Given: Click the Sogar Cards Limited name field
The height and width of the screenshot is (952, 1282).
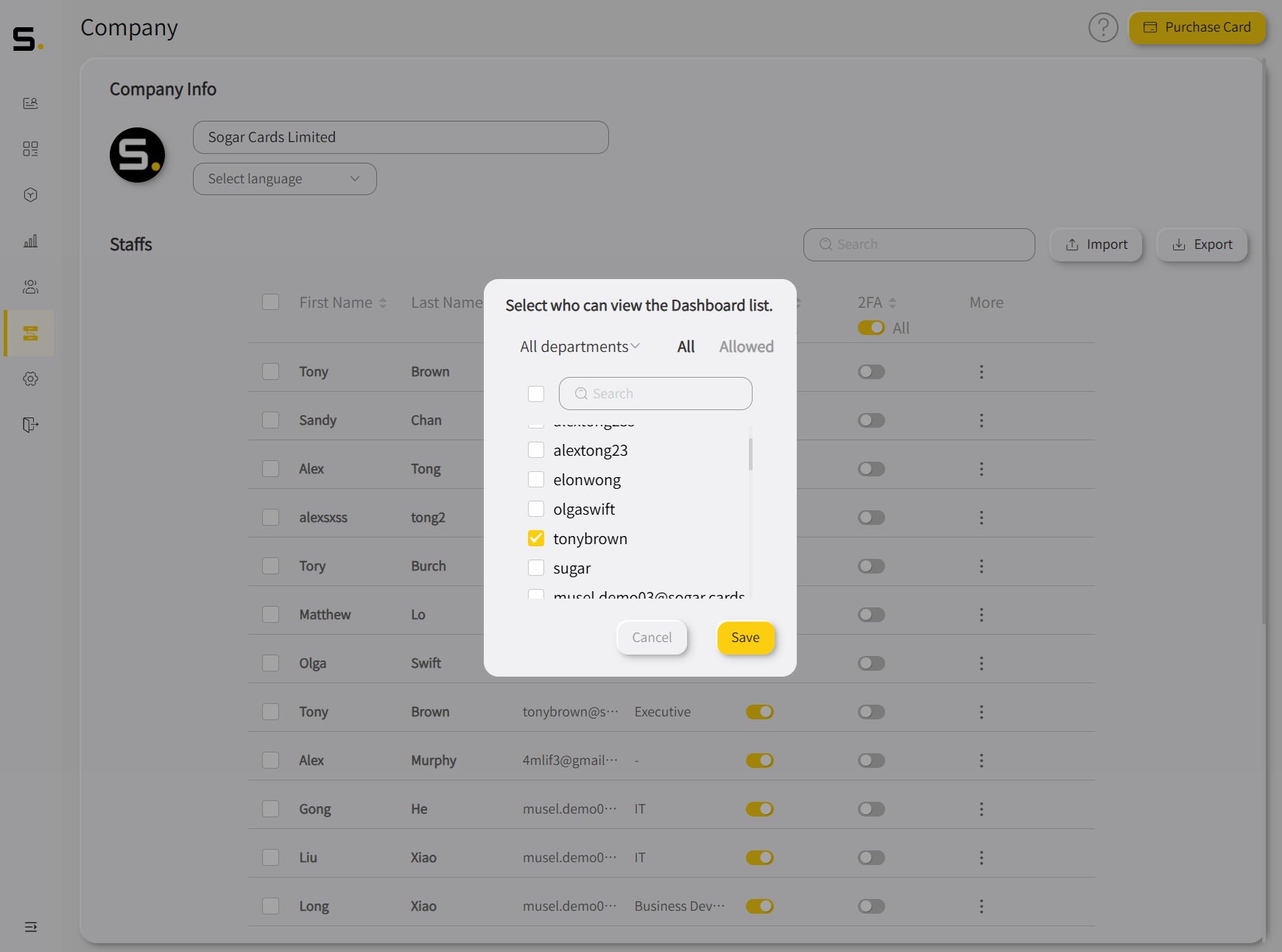Looking at the screenshot, I should [x=401, y=138].
